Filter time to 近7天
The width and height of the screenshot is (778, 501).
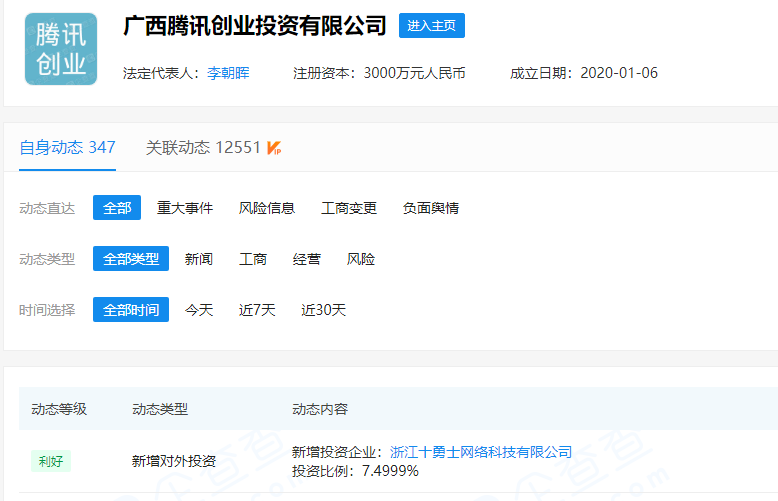click(x=257, y=310)
